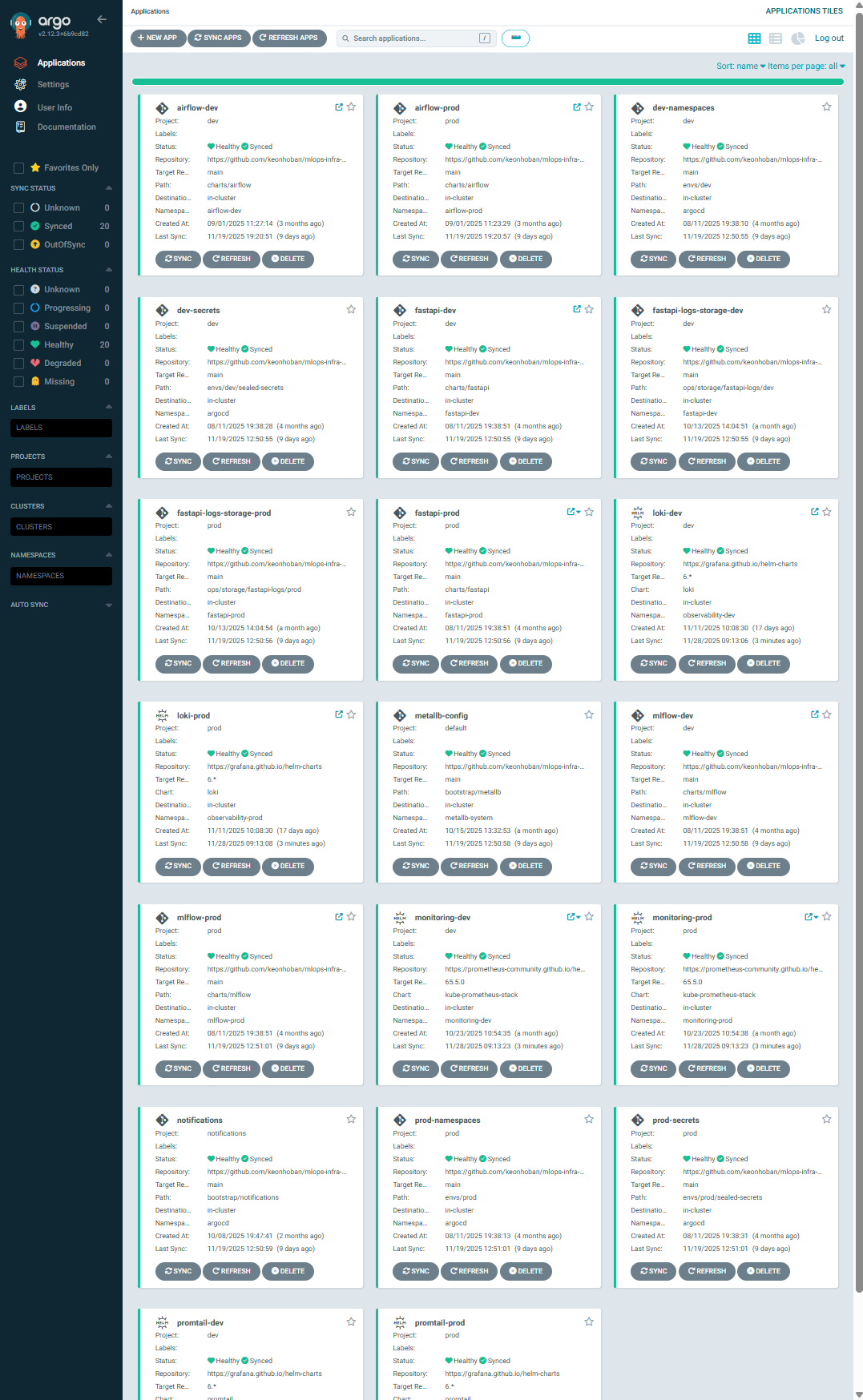Check the Degraded filter checkbox

pyautogui.click(x=18, y=364)
